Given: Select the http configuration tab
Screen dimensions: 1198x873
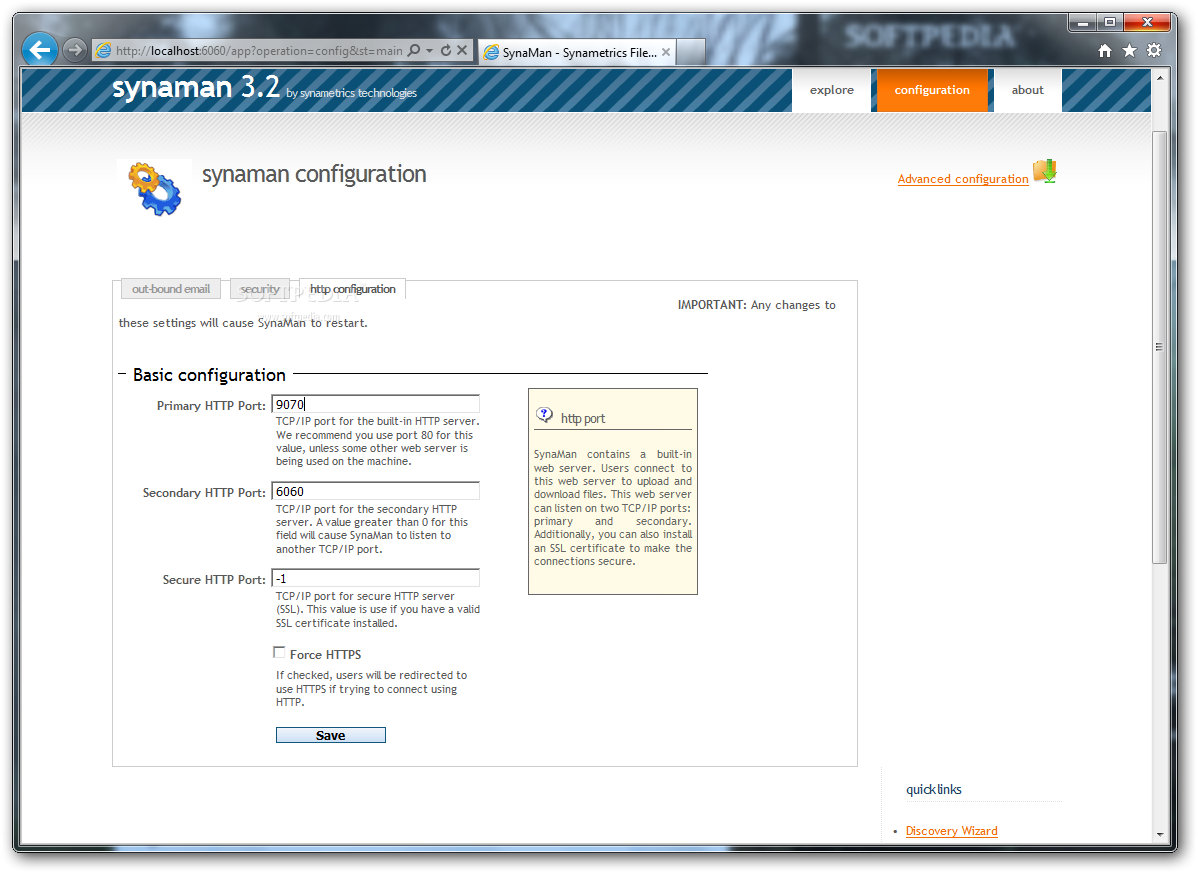Looking at the screenshot, I should (x=352, y=289).
